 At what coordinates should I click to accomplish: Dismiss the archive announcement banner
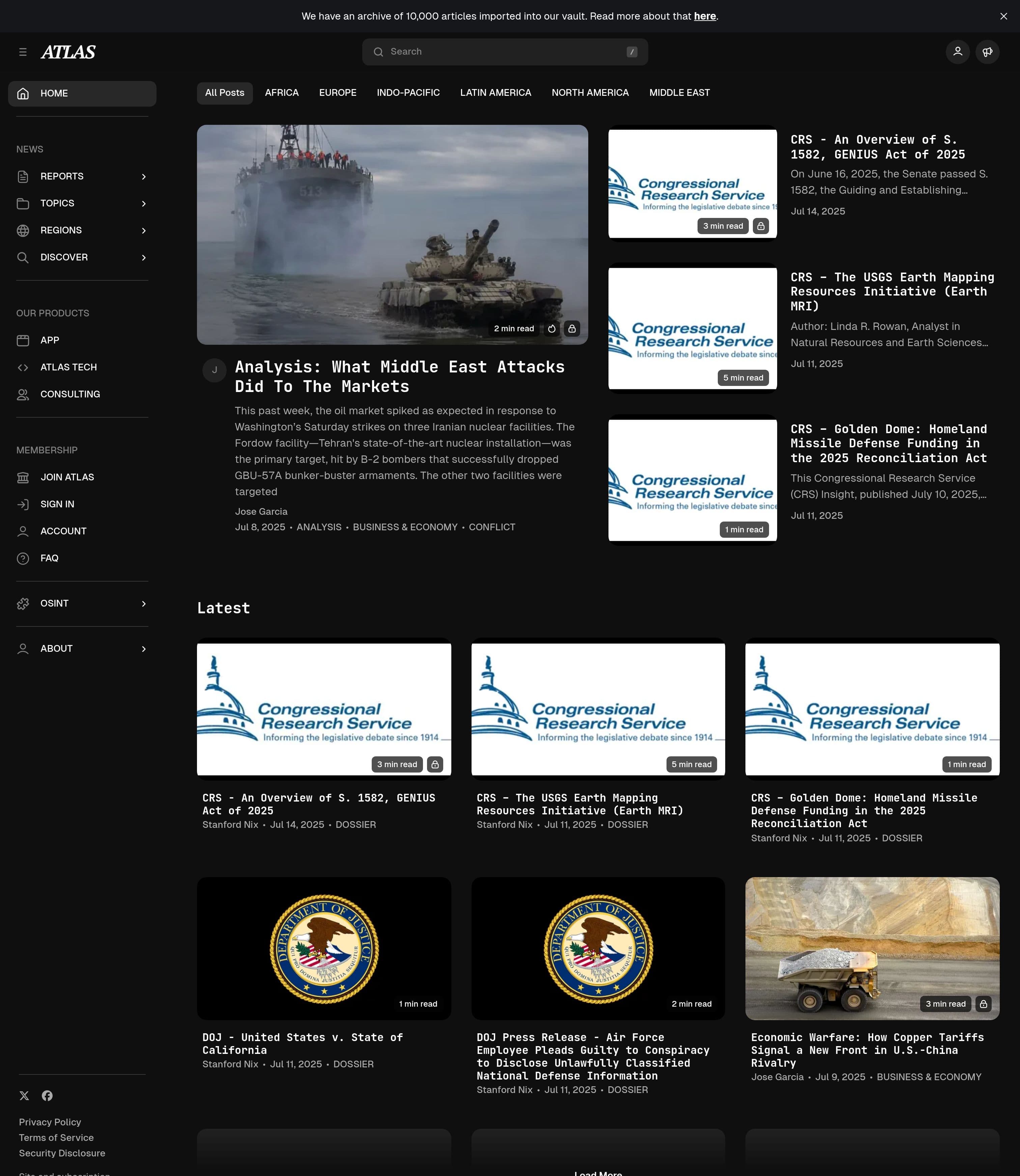tap(1003, 17)
